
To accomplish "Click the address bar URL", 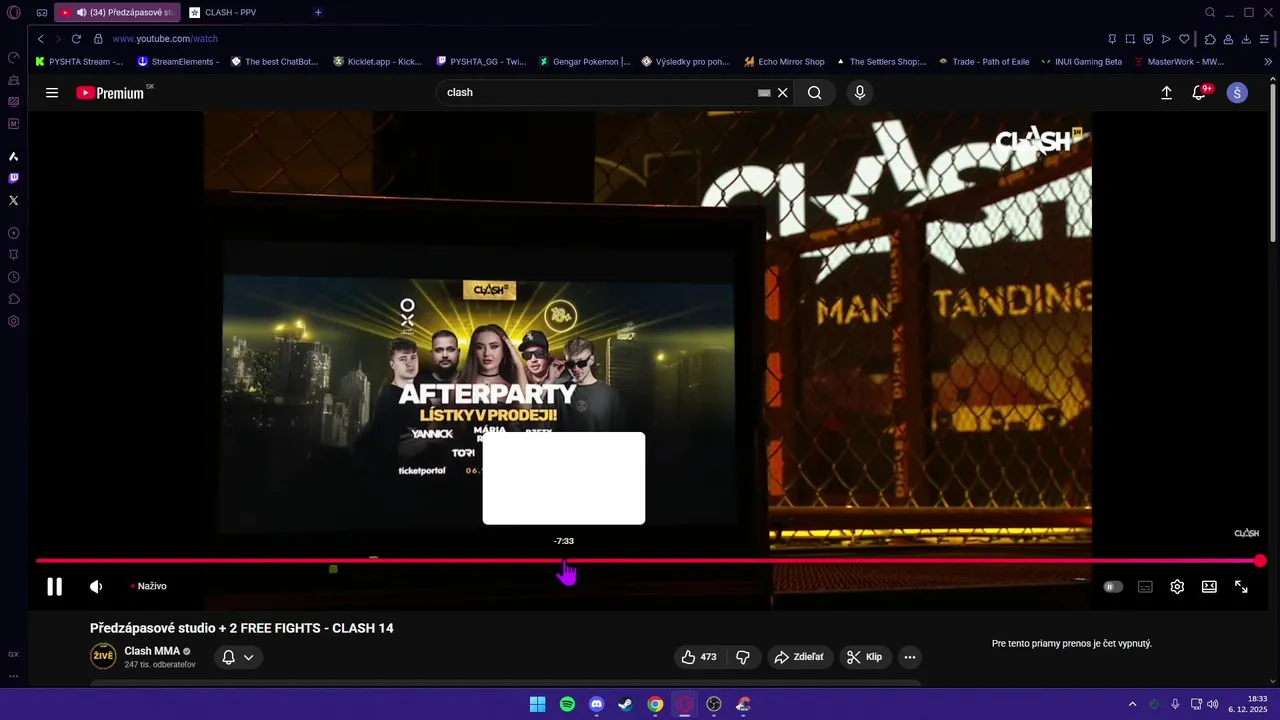I will (165, 39).
